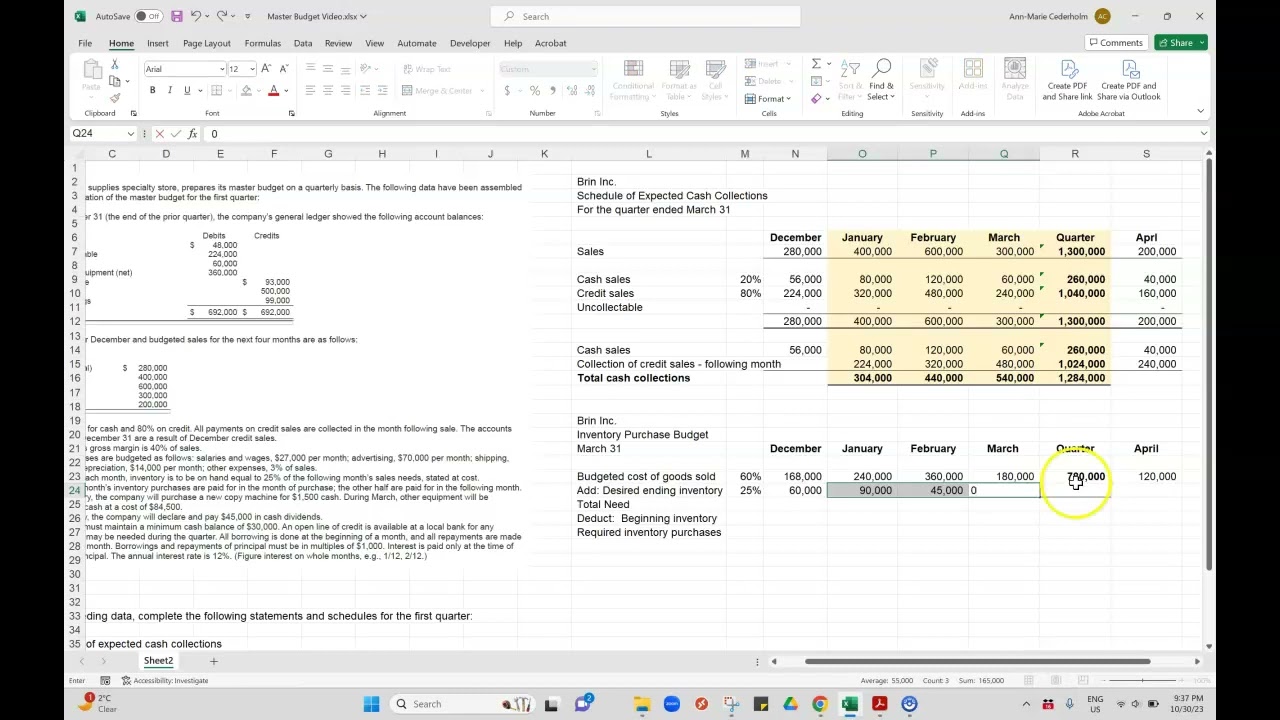
Task: Select the Sheet2 worksheet tab
Action: click(x=158, y=661)
